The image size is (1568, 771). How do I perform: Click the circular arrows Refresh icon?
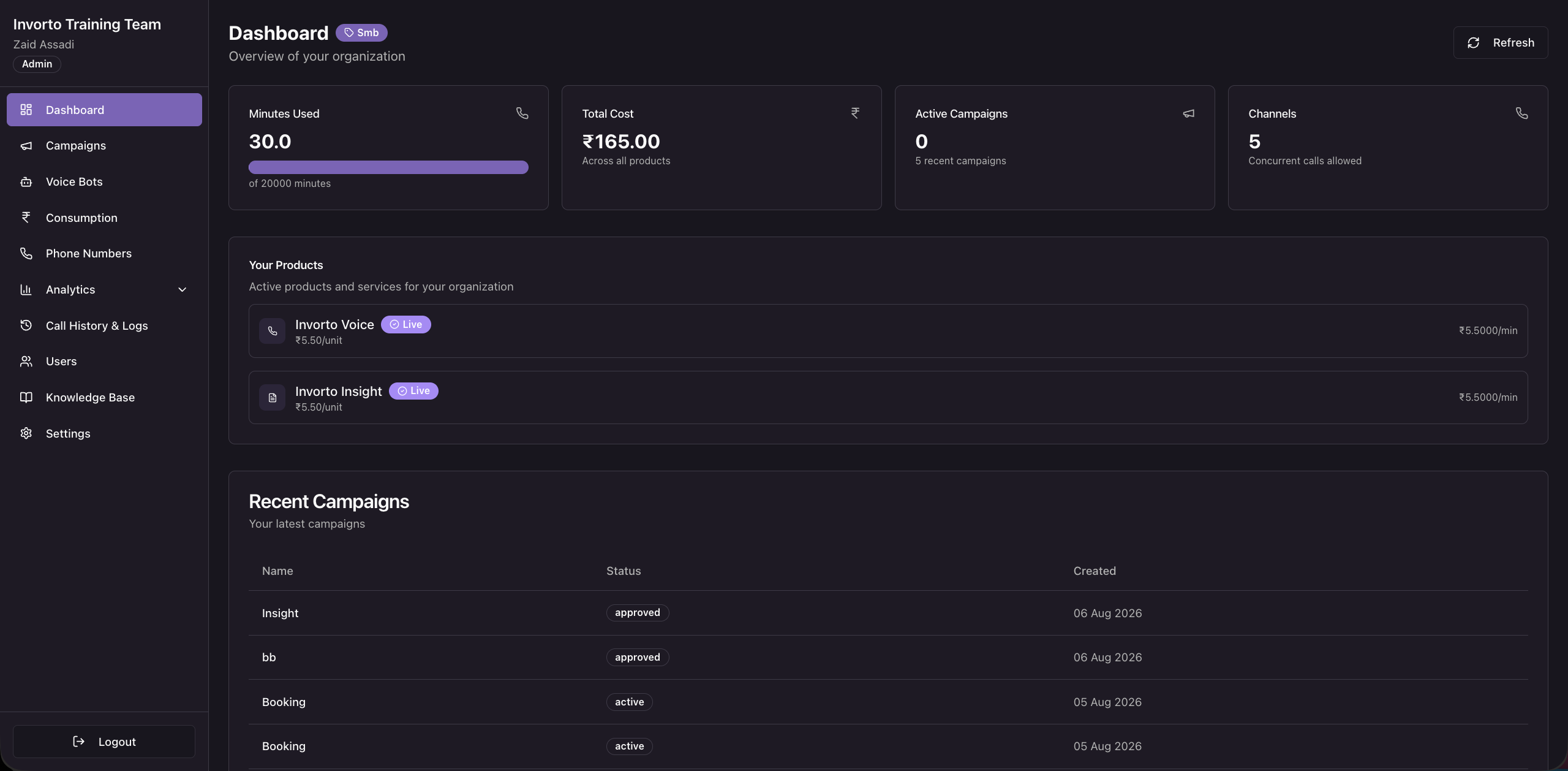click(x=1474, y=43)
